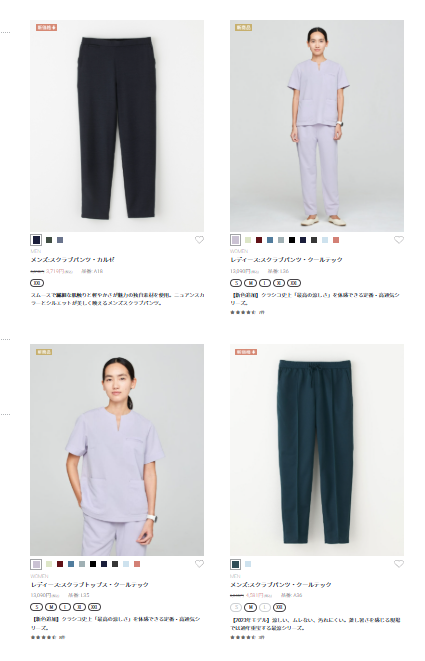Open men's navy scrub pants product image
Image resolution: width=425 pixels, height=661 pixels.
coord(117,126)
